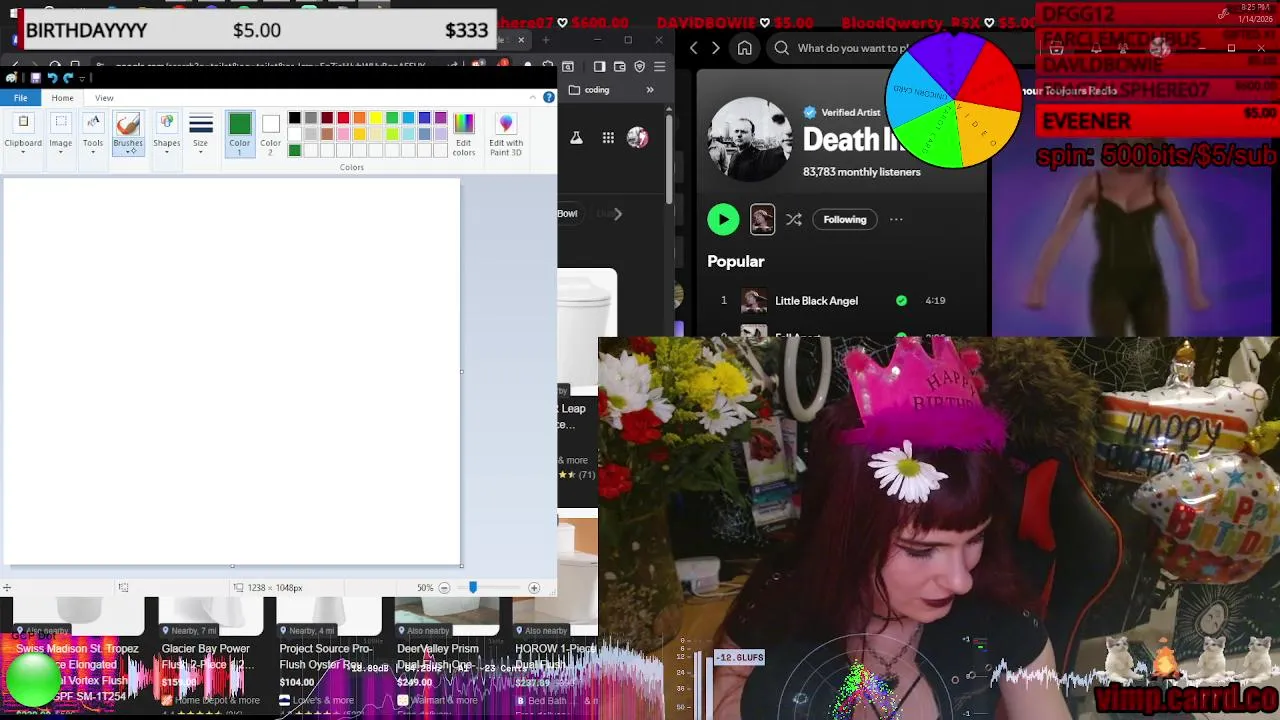Viewport: 1280px width, 720px height.
Task: Choose the custom green swatch in third row
Action: point(295,150)
